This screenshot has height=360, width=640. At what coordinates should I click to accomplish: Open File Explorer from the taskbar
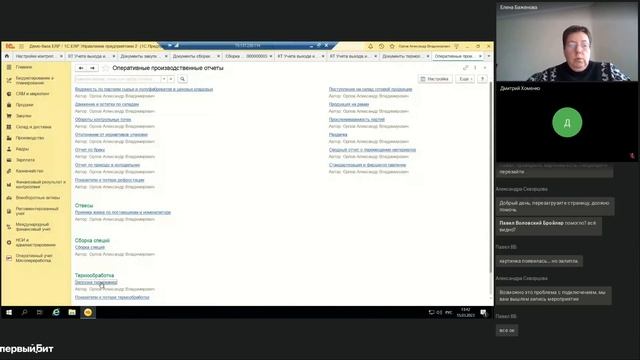72,312
